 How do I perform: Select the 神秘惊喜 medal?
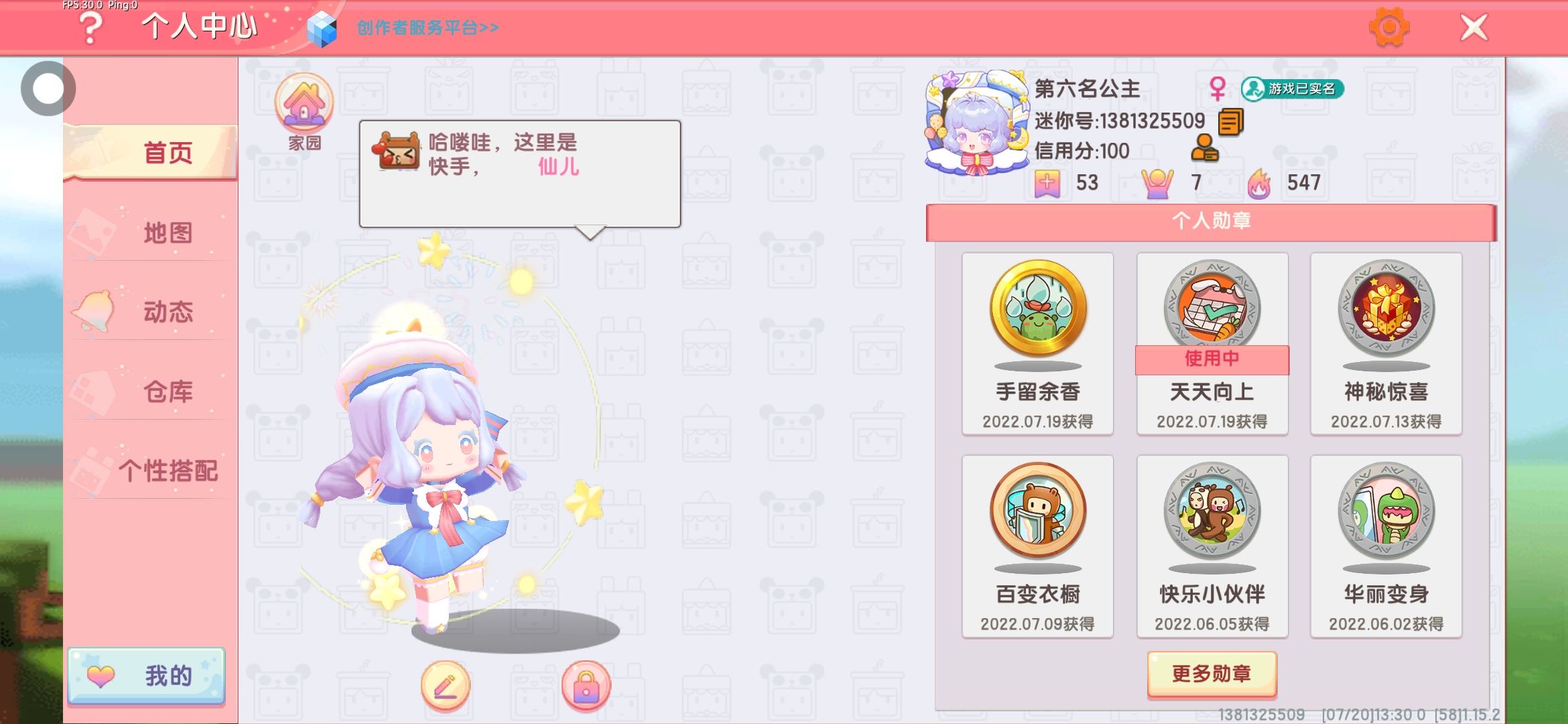point(1386,344)
